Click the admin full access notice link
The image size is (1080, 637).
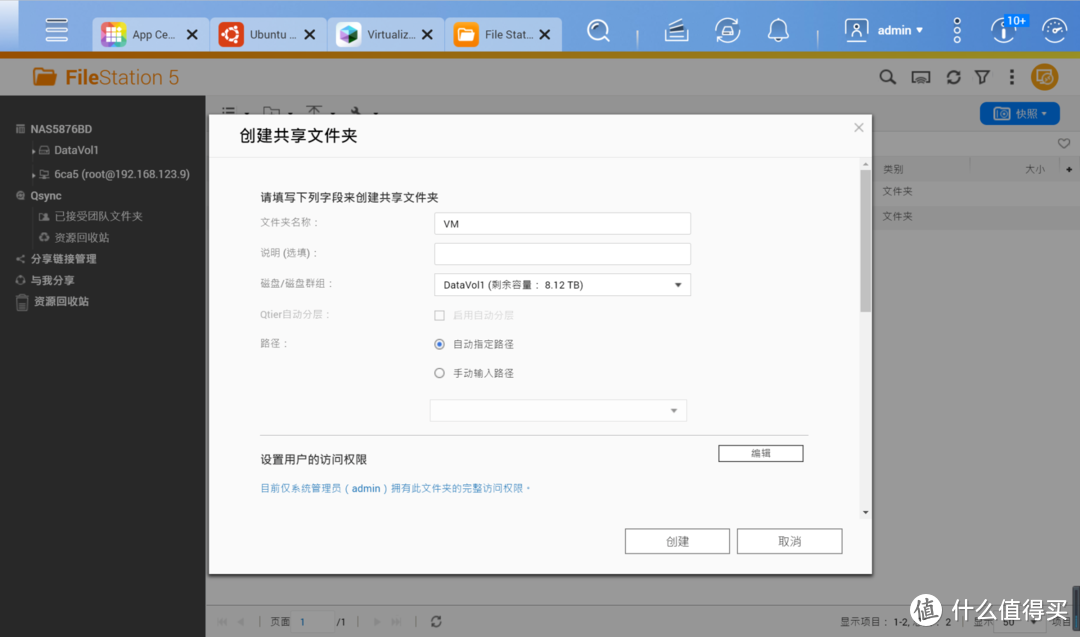pos(395,488)
